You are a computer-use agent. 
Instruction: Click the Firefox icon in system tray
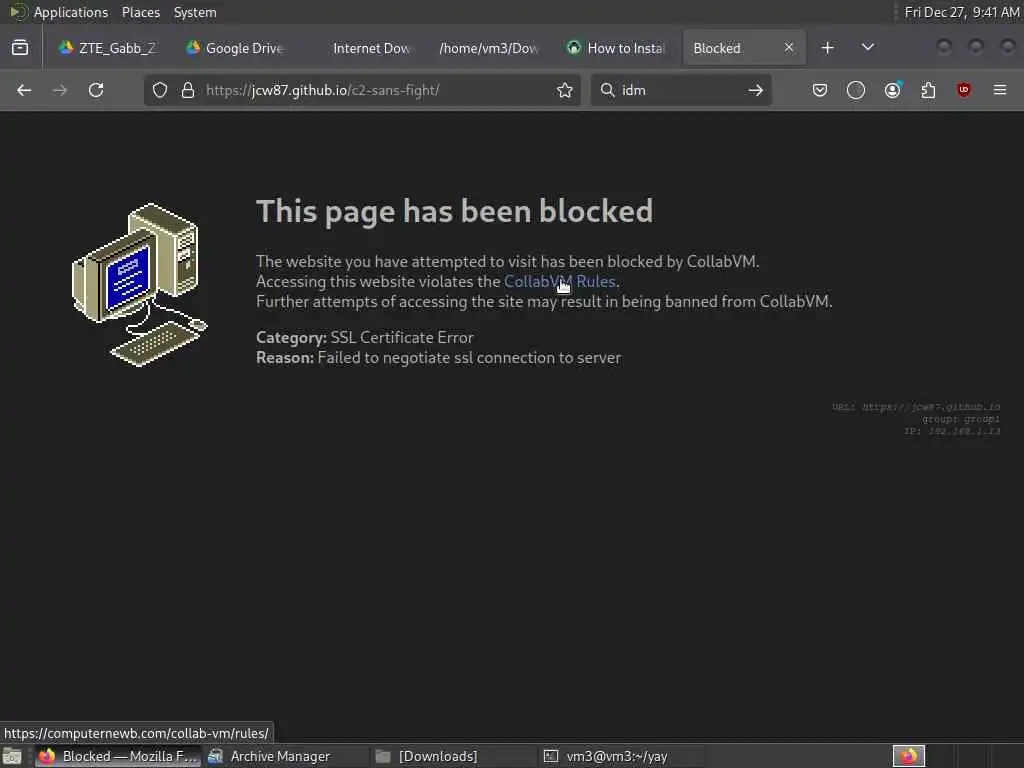[x=908, y=756]
